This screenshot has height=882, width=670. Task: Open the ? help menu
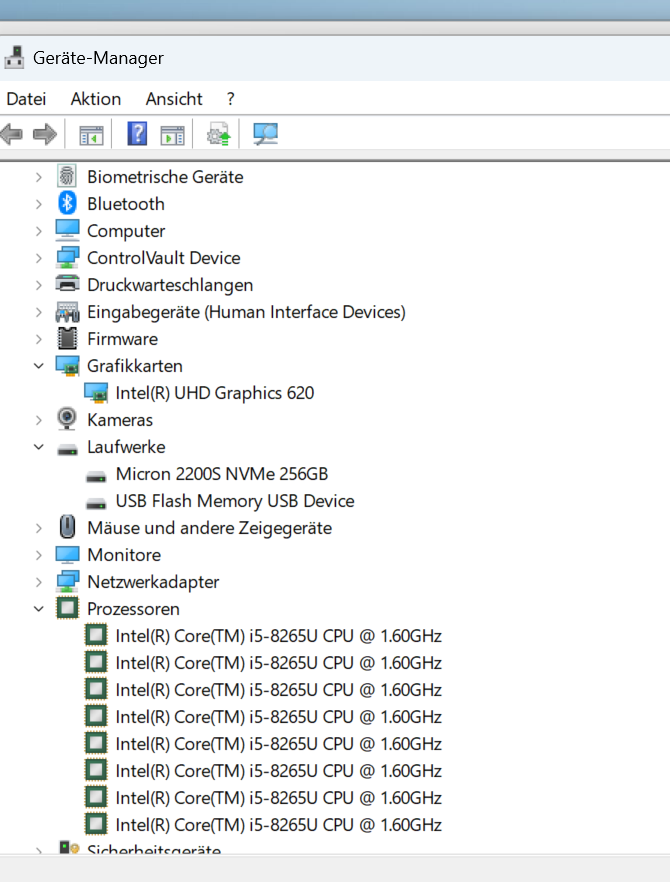point(231,99)
